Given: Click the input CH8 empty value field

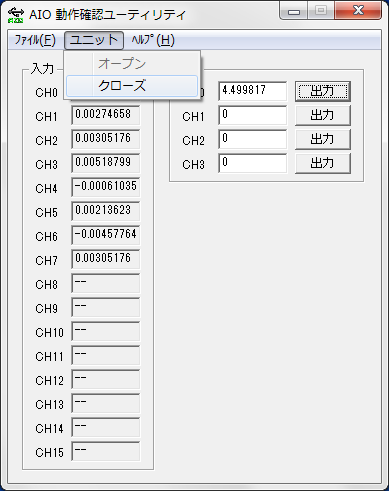Looking at the screenshot, I should pos(106,283).
